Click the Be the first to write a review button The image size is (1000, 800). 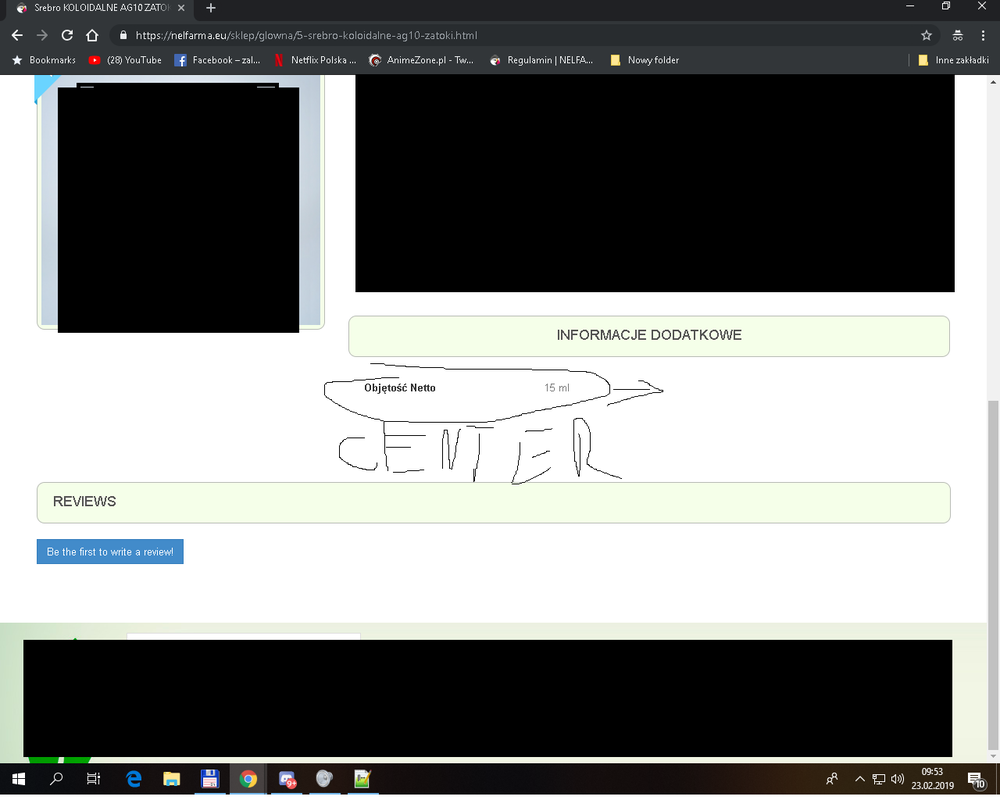110,551
